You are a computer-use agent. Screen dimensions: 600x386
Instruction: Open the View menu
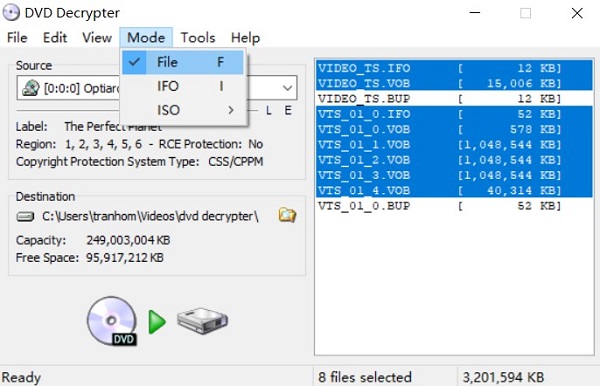(97, 37)
